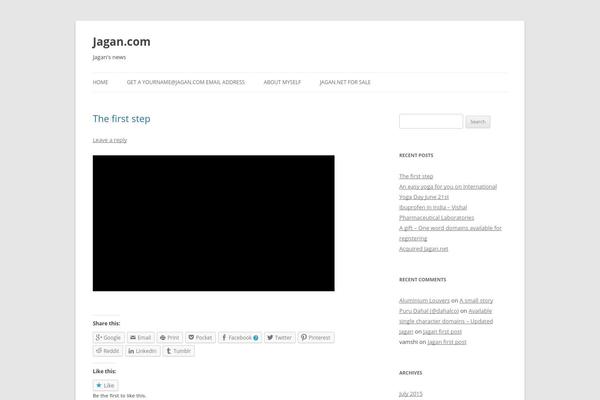
Task: Open 'A small story' comment link
Action: tap(476, 301)
